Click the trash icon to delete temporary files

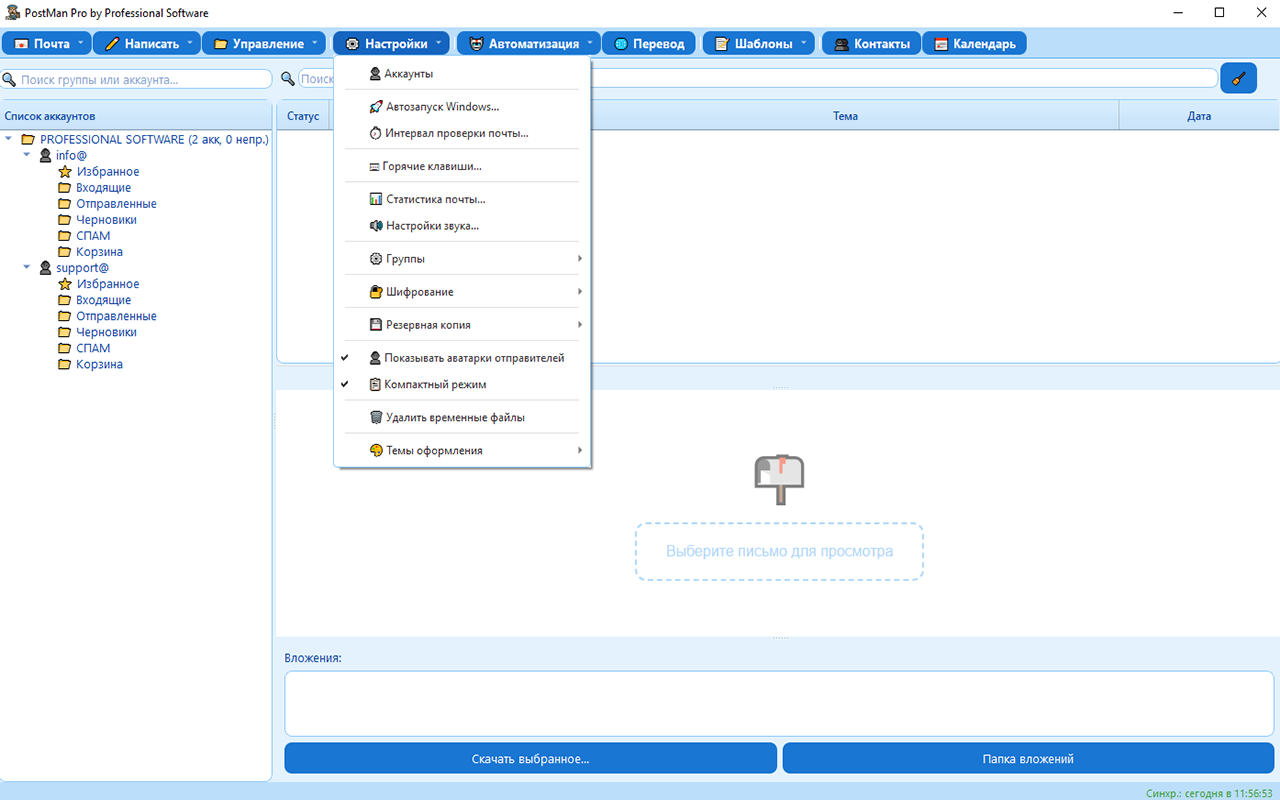click(376, 417)
